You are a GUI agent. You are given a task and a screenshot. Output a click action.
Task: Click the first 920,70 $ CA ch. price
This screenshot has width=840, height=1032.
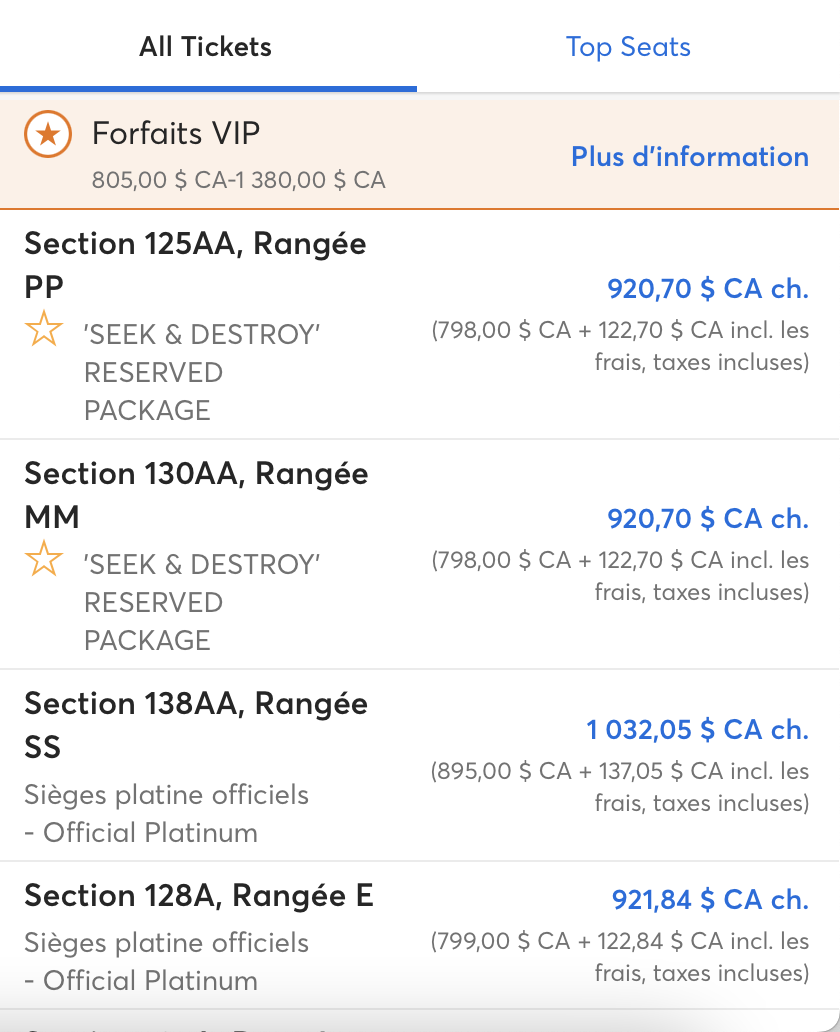708,288
